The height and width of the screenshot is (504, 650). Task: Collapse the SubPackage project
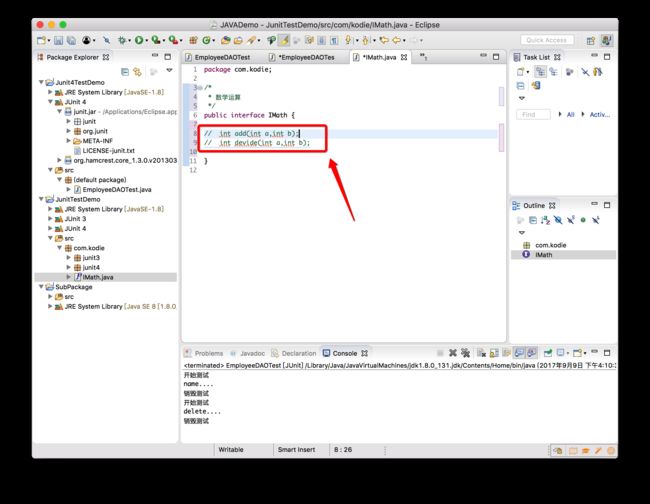(41, 287)
